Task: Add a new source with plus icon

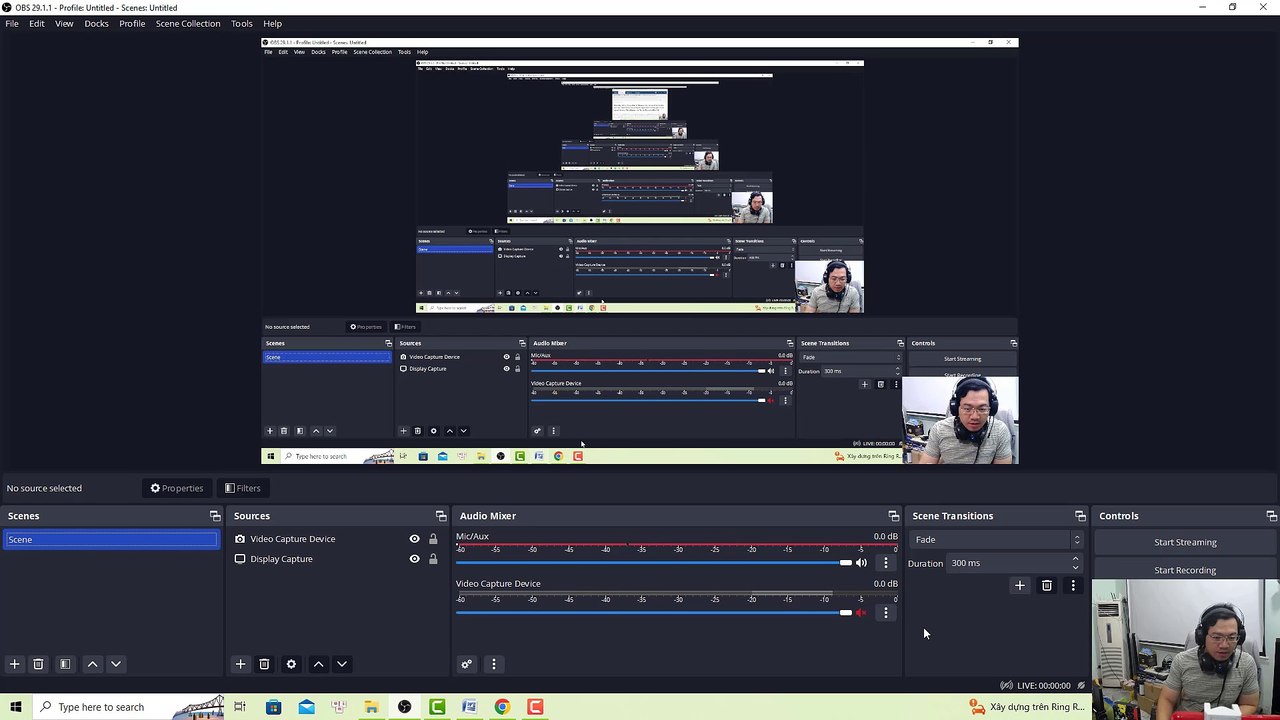Action: pyautogui.click(x=240, y=664)
